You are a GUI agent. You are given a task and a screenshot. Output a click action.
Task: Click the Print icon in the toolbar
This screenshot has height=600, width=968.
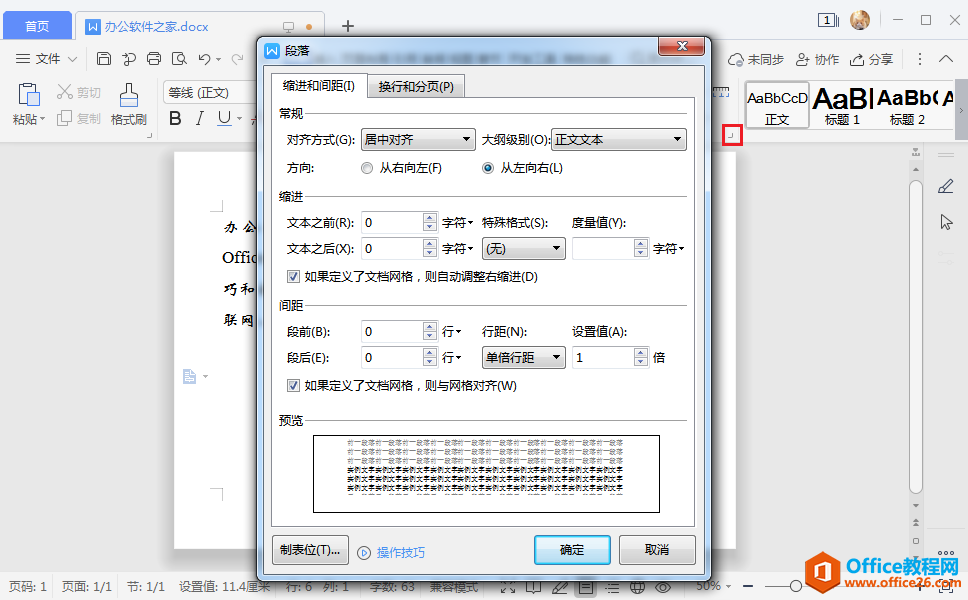[154, 59]
